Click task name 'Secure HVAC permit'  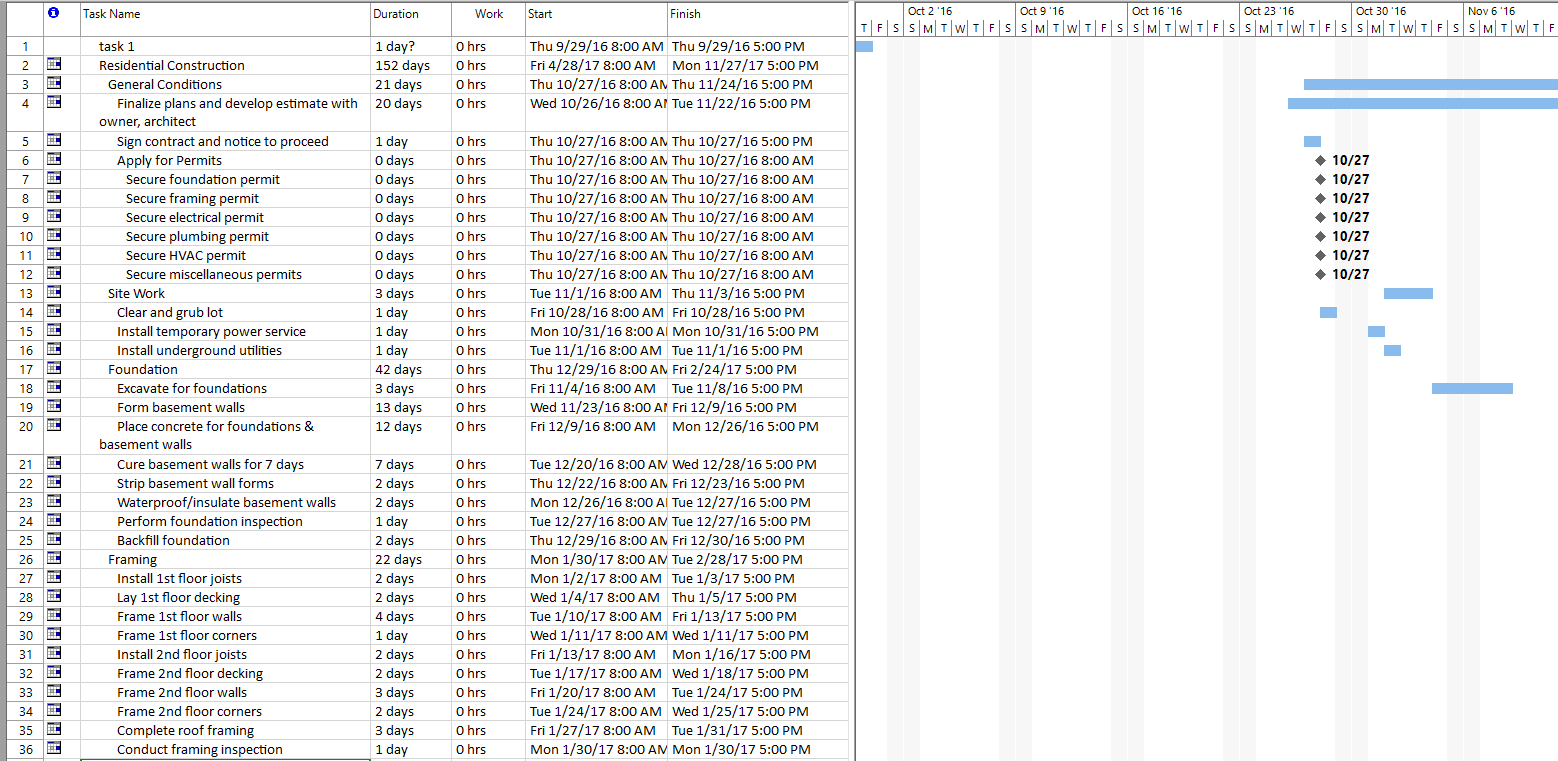[x=186, y=255]
